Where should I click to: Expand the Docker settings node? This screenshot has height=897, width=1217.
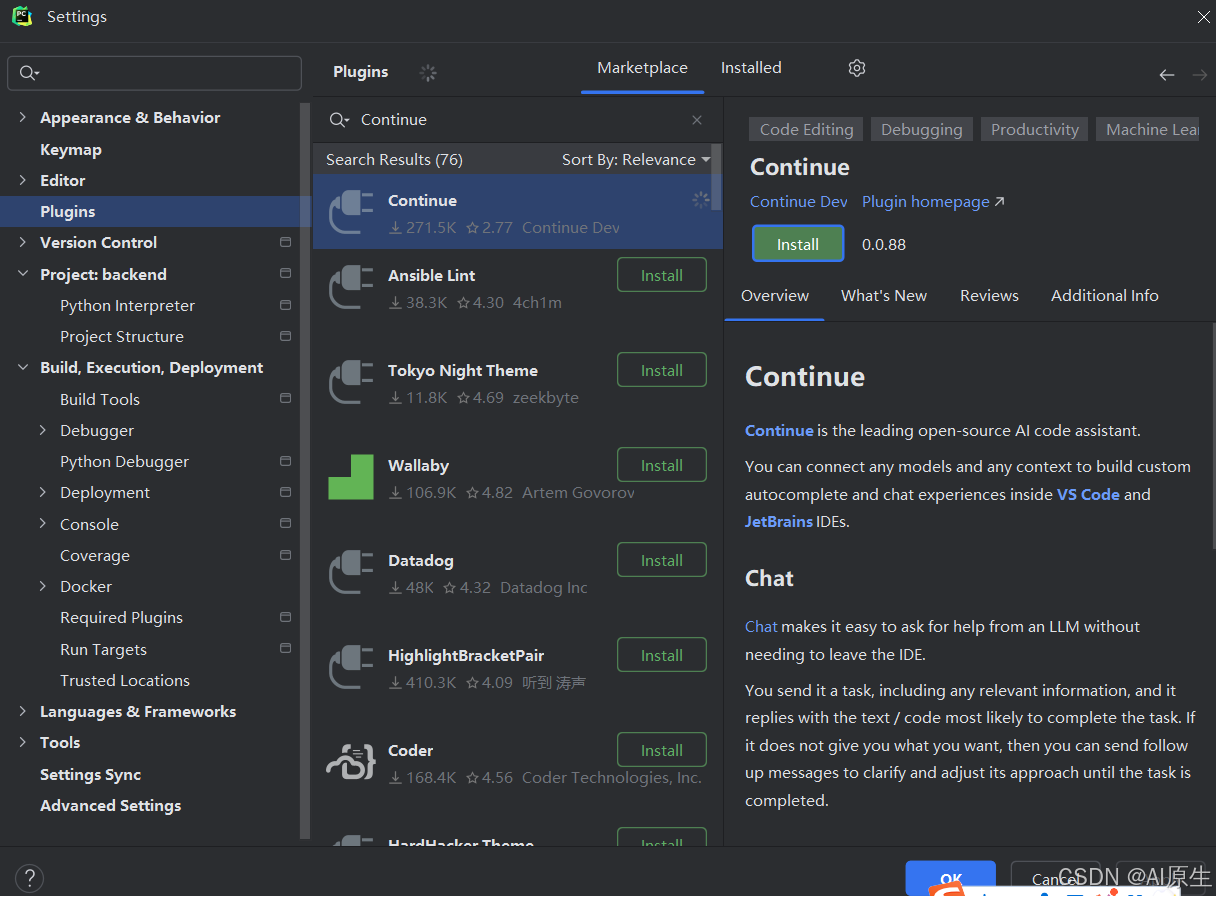43,586
